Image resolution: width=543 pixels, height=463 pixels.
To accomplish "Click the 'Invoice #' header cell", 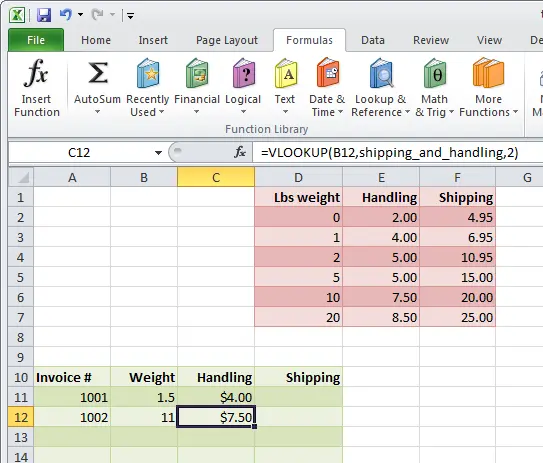I will 72,377.
